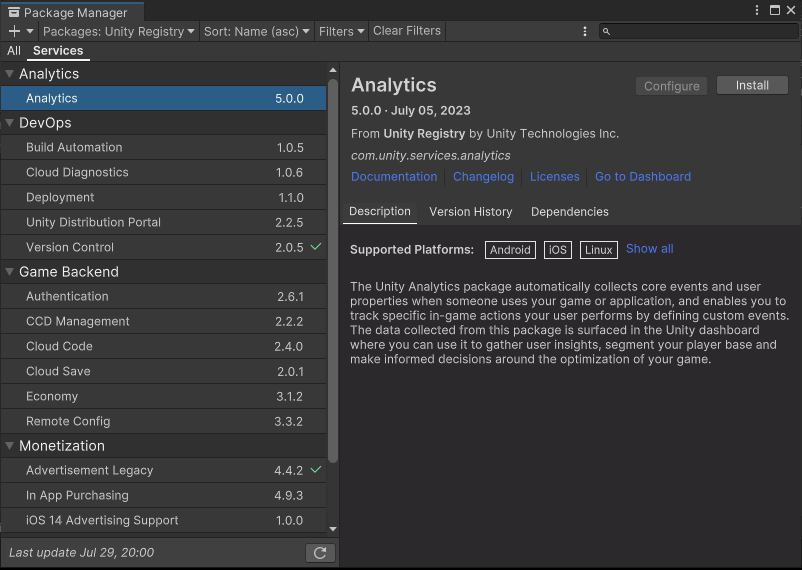This screenshot has width=802, height=570.
Task: Click the Linux platform tag
Action: point(598,250)
